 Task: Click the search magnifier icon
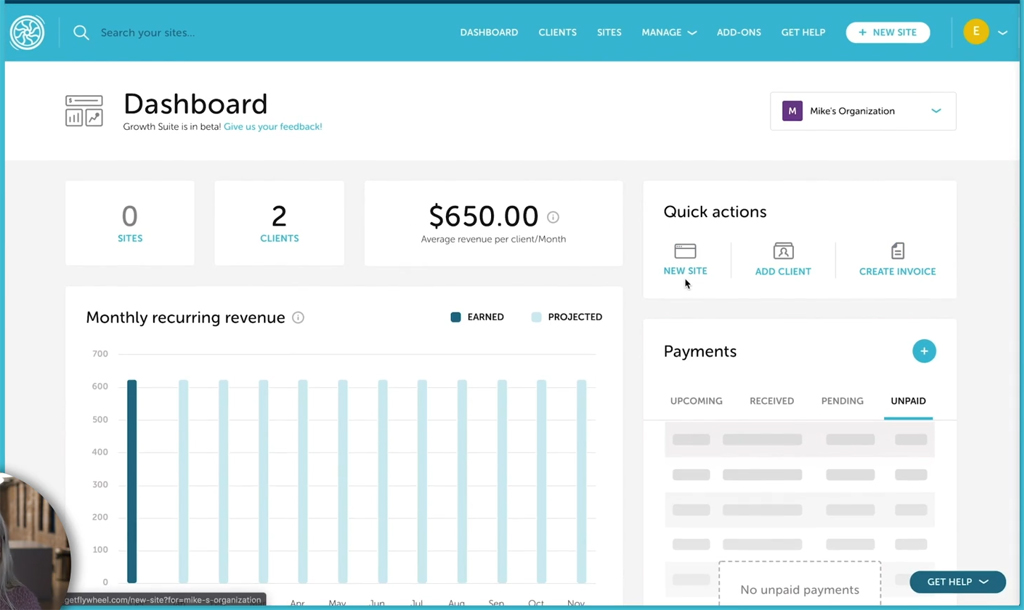click(81, 33)
